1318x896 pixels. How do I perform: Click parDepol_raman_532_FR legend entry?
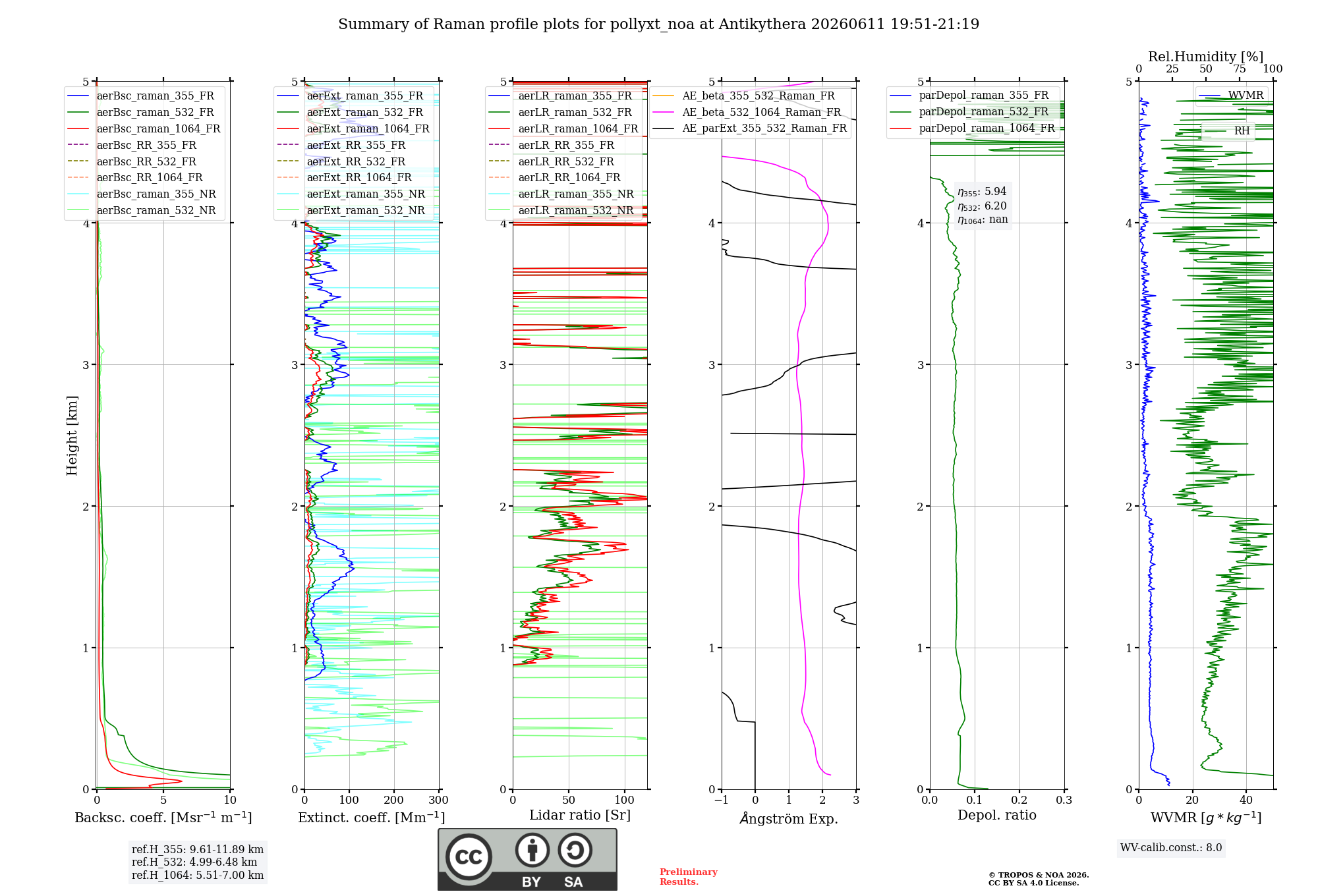pyautogui.click(x=969, y=112)
